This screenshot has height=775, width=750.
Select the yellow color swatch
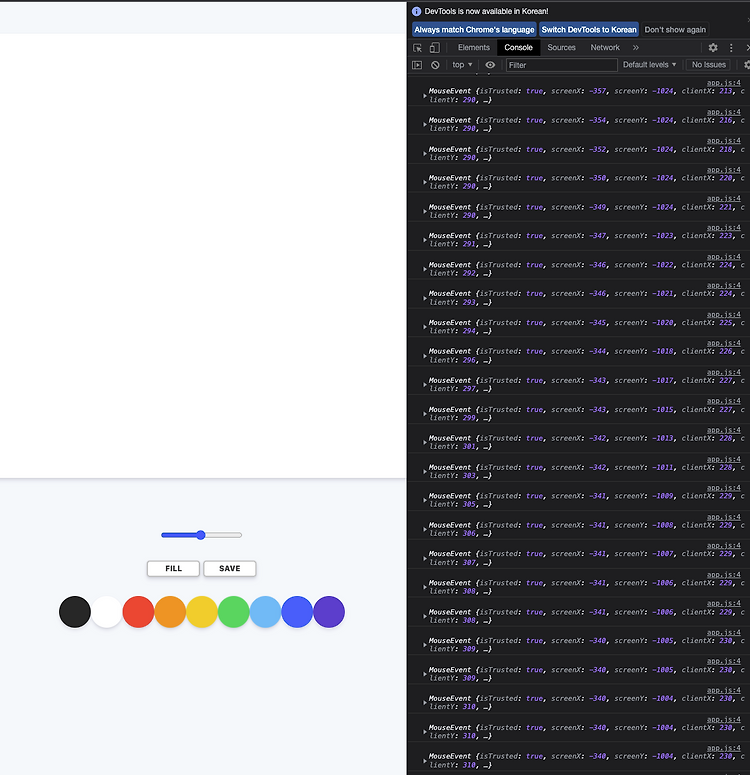[x=202, y=612]
